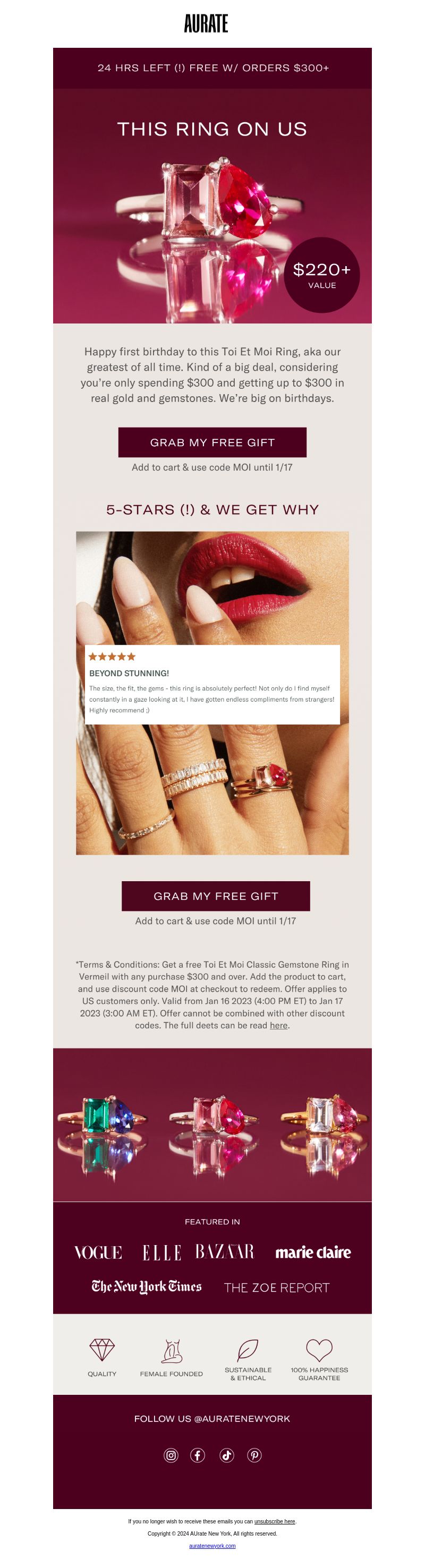Click the first Grab My Free Gift button
The width and height of the screenshot is (425, 1568).
click(212, 442)
